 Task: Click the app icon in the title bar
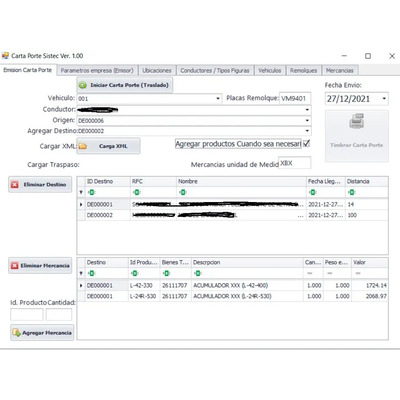click(x=5, y=56)
